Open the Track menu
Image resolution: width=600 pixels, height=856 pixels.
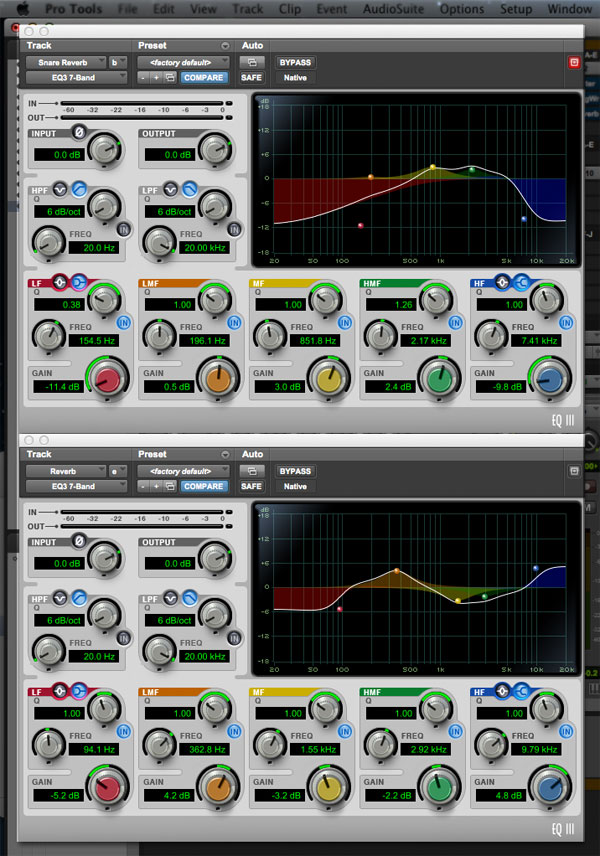[247, 9]
